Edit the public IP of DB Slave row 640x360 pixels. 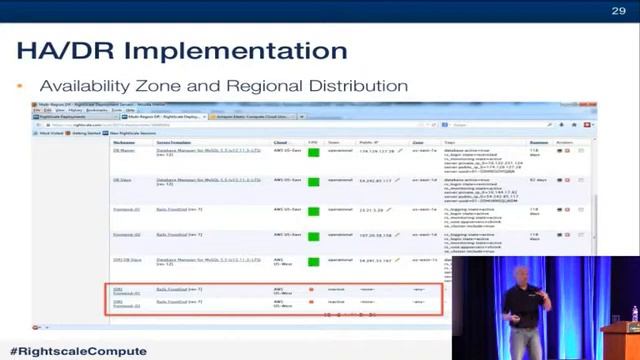397,180
